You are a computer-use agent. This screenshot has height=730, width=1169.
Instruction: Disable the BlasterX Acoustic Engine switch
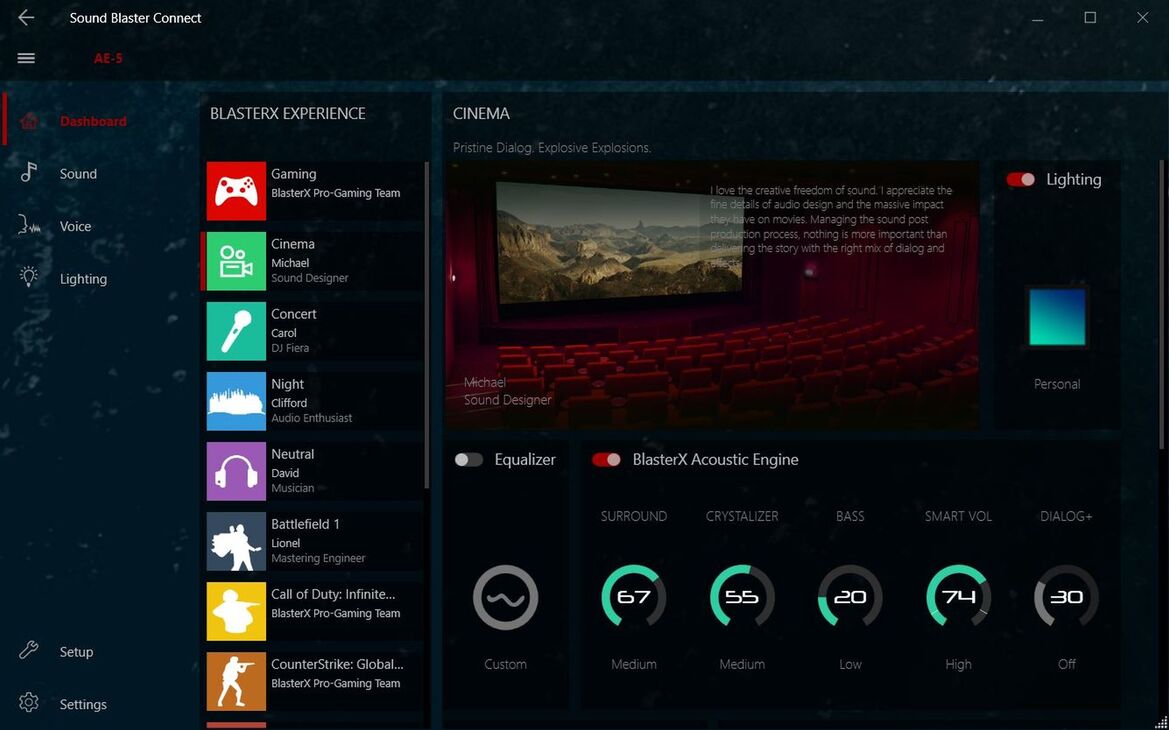pos(606,459)
